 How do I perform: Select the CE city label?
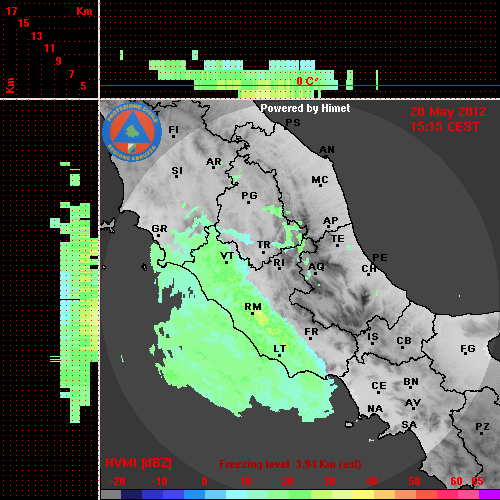click(x=379, y=386)
